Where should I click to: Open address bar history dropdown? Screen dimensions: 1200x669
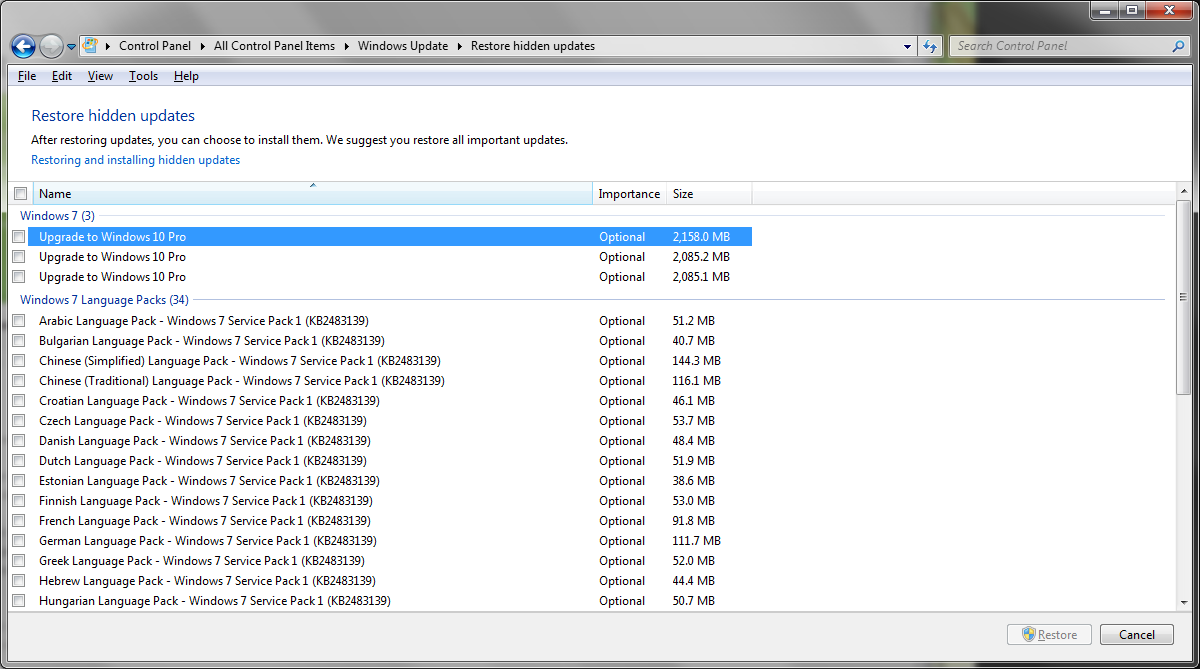tap(907, 46)
